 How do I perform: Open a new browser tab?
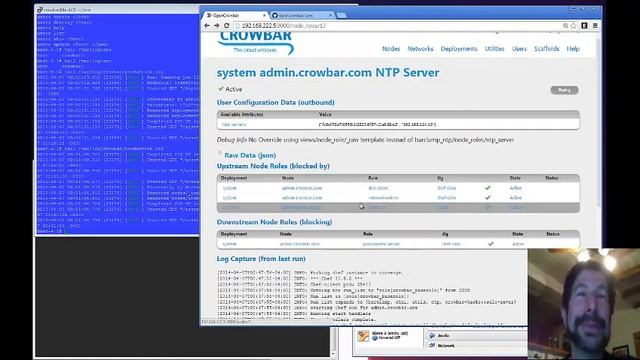tap(342, 16)
